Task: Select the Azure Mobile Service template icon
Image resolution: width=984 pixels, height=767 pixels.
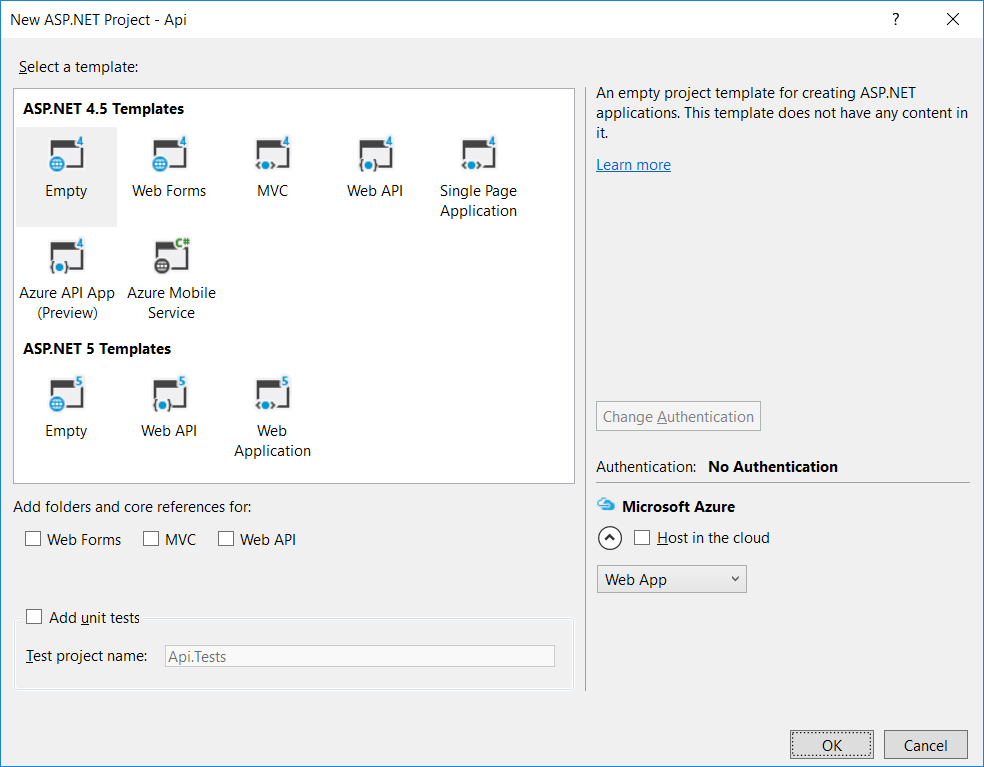Action: pos(171,256)
